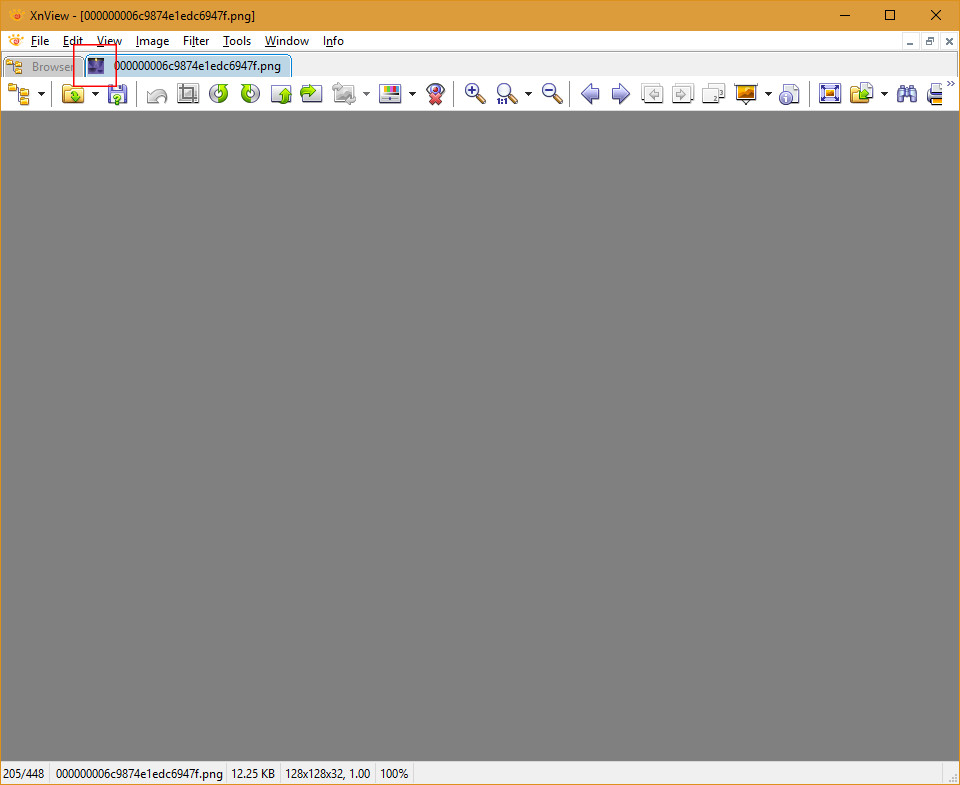
Task: Open the image properties info icon
Action: pos(789,94)
